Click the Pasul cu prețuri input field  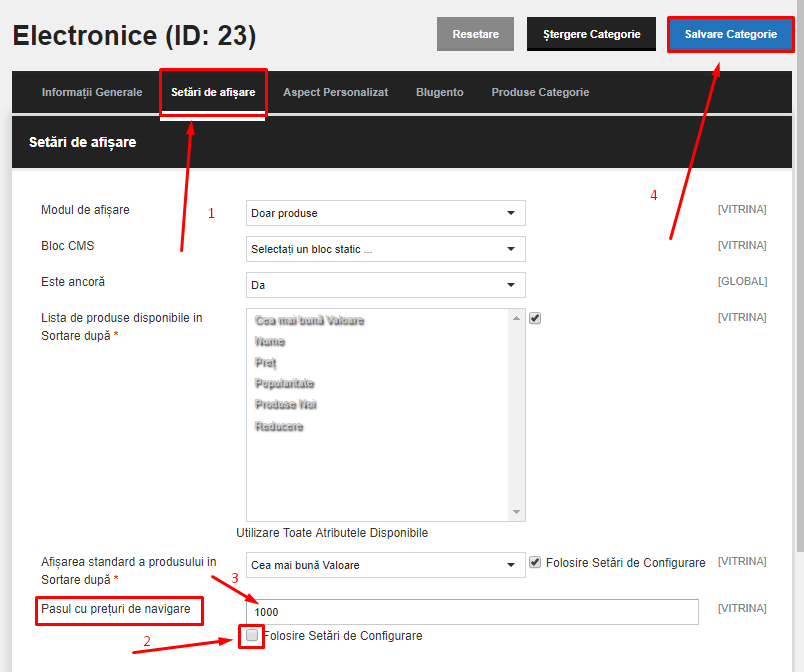click(x=472, y=612)
